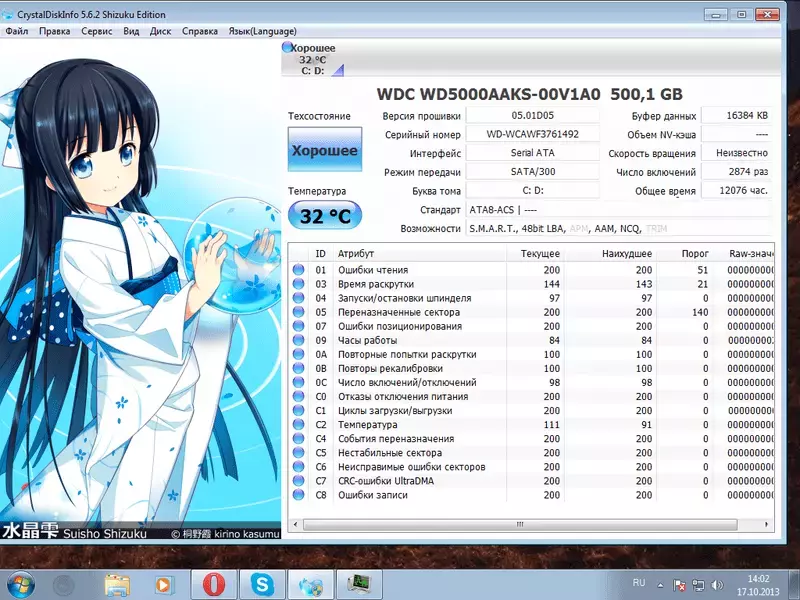
Task: Open the media player taskbar icon
Action: tap(165, 585)
